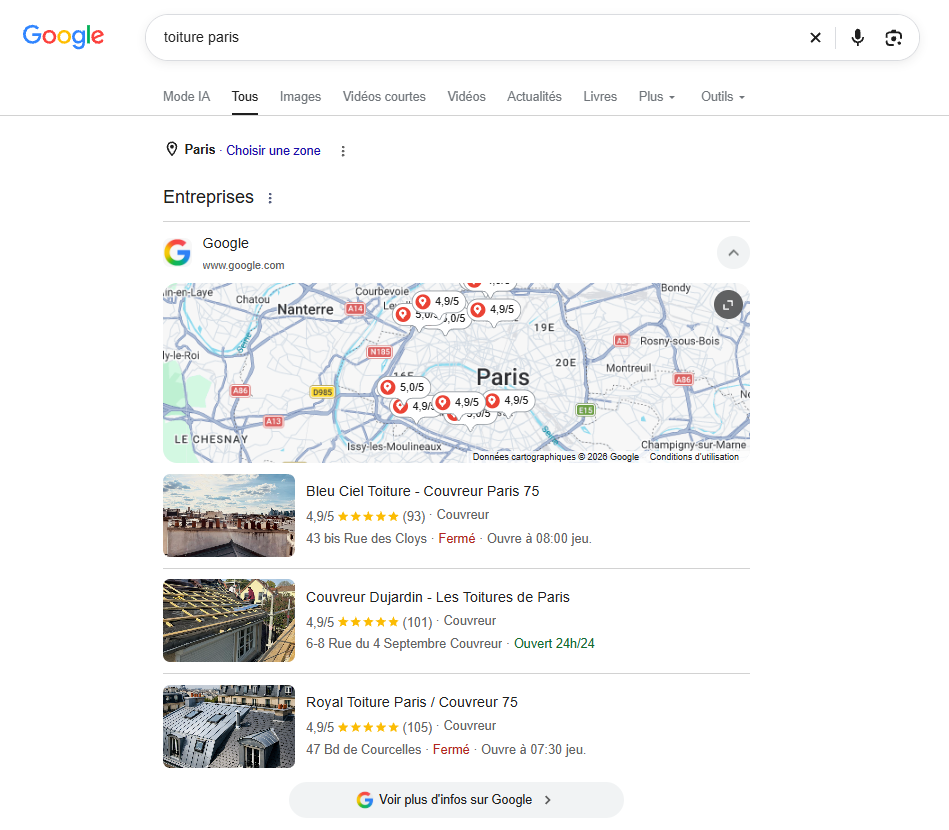Click the 5,0/5 map pin near 16E

coord(403,387)
